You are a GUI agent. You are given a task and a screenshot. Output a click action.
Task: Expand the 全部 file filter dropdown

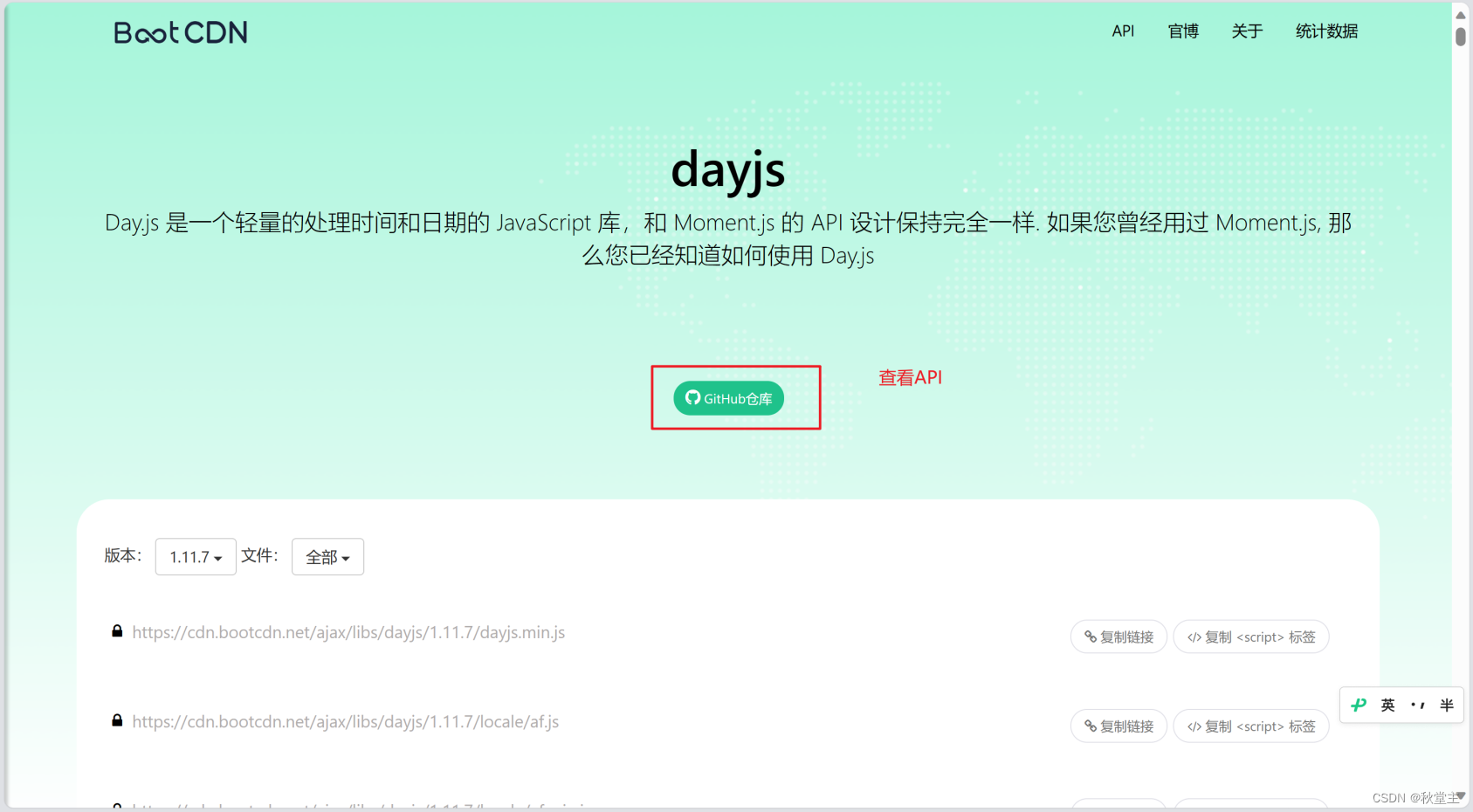point(327,557)
